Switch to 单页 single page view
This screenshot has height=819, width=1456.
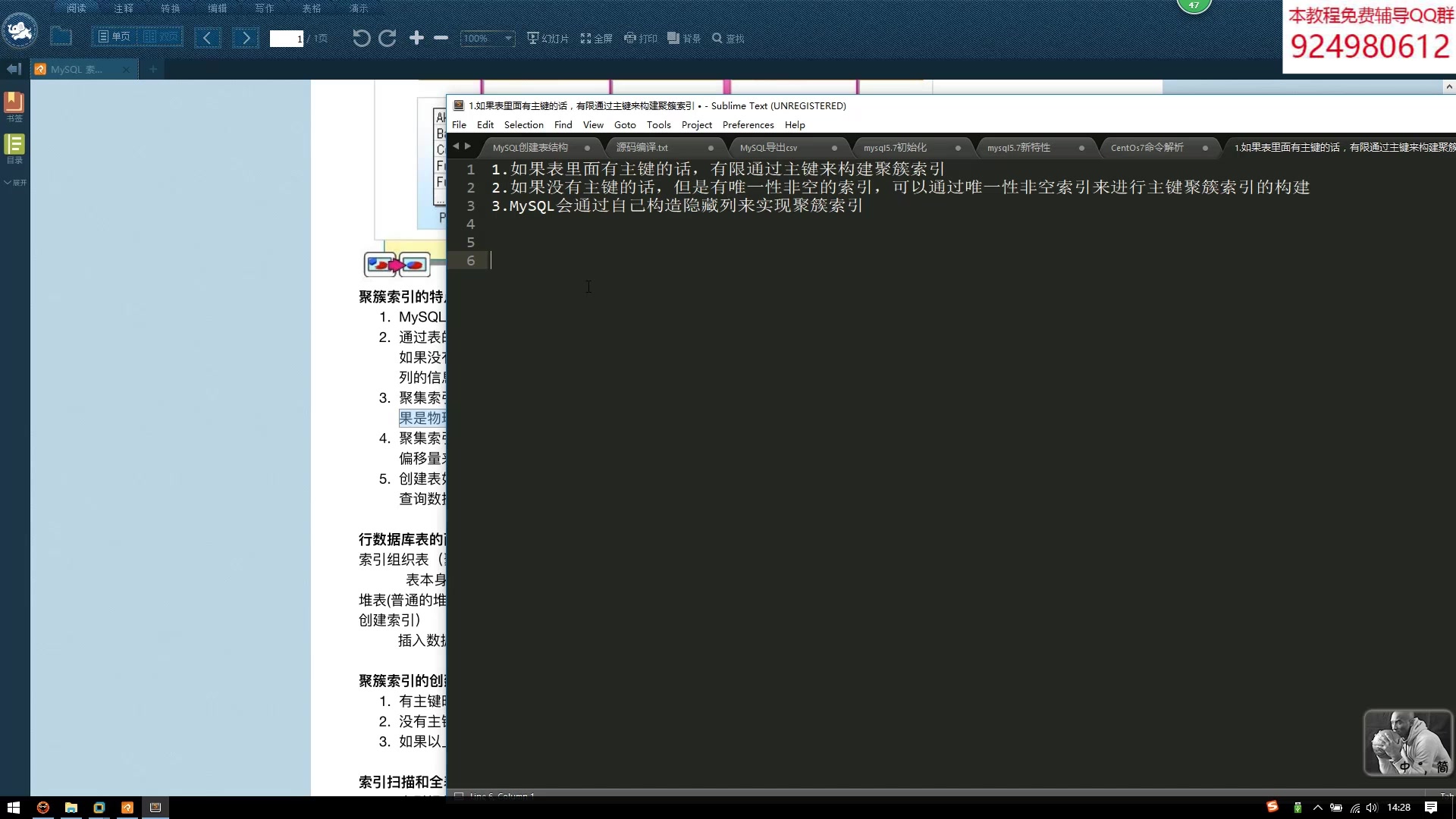[115, 36]
